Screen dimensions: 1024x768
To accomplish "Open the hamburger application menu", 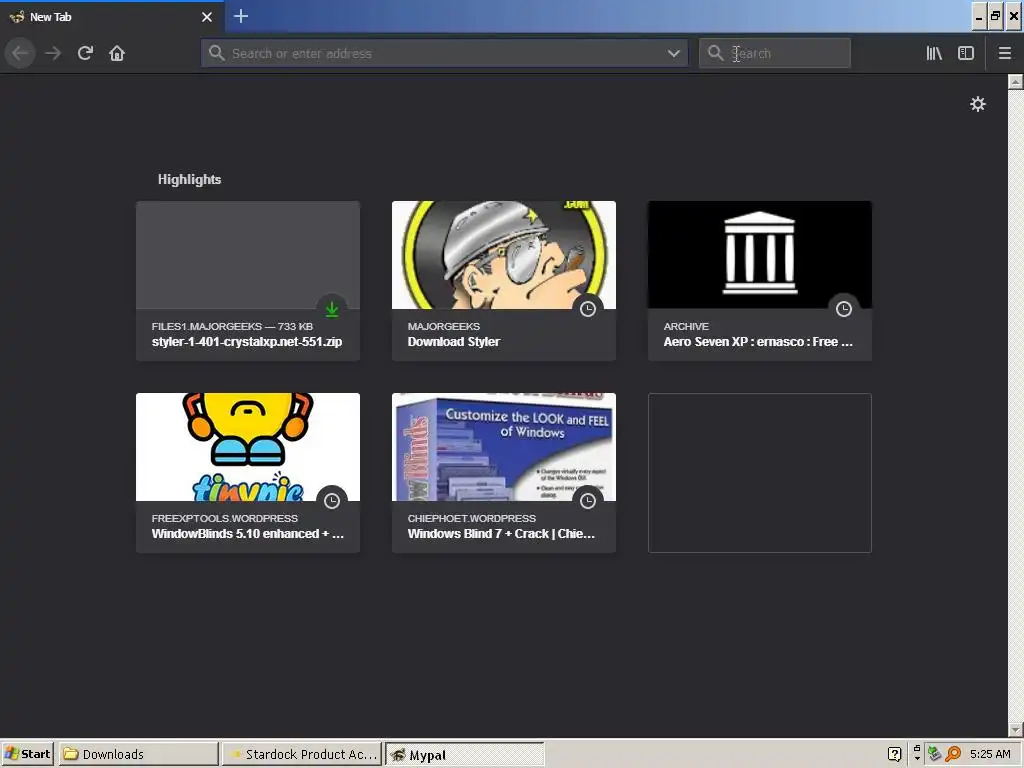I will point(1005,53).
